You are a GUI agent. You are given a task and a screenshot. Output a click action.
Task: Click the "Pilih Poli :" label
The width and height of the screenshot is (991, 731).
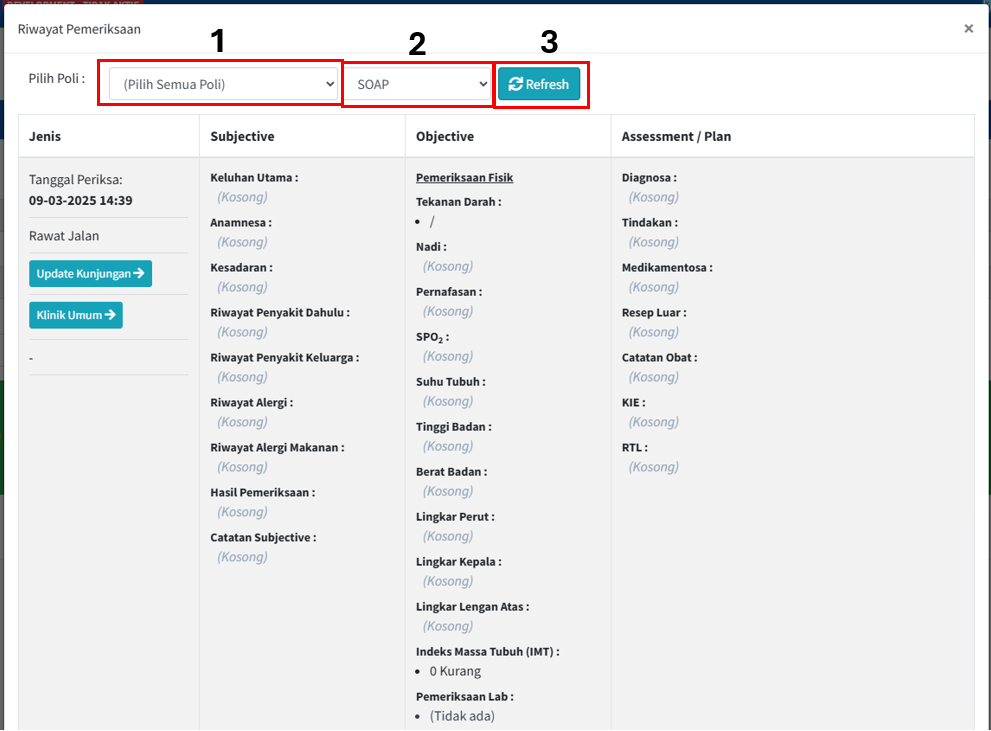56,78
